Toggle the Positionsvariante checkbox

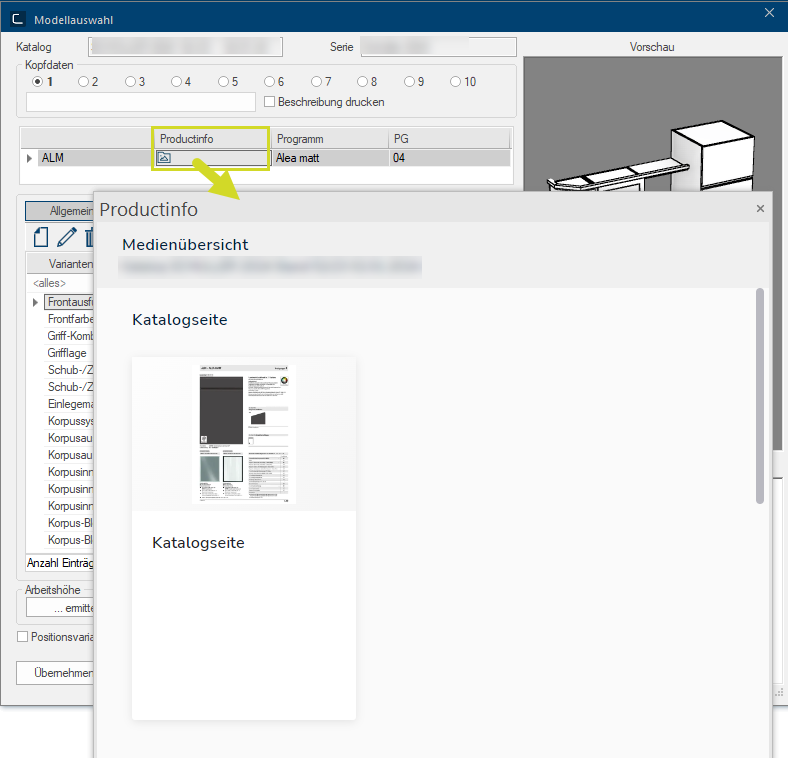[x=23, y=636]
